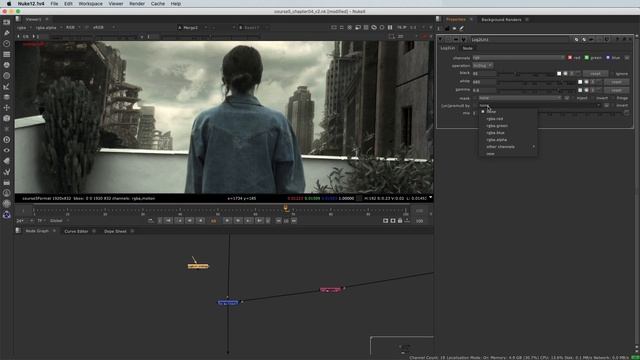Switch to the Curve Editor tab

pos(76,231)
